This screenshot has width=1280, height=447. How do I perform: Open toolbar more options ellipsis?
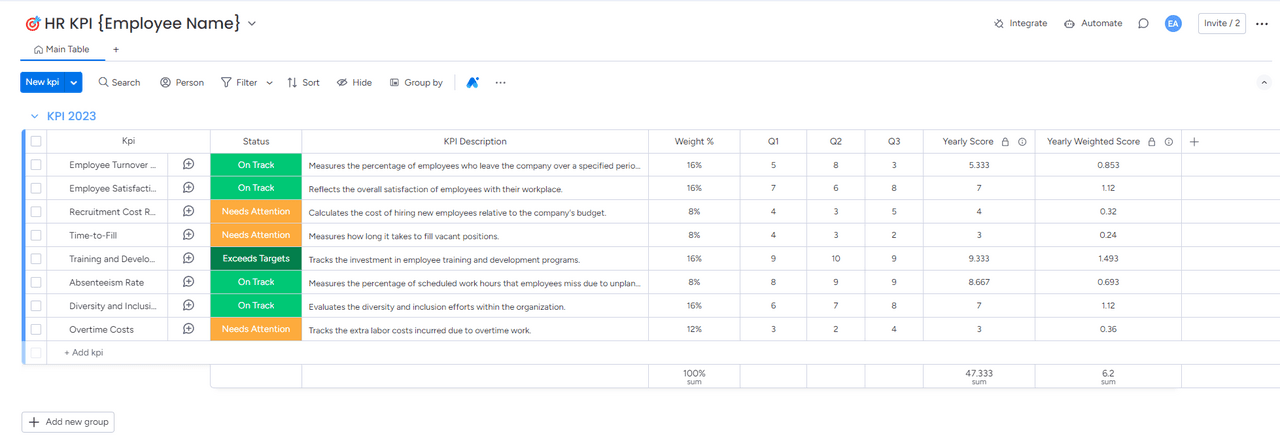(501, 83)
